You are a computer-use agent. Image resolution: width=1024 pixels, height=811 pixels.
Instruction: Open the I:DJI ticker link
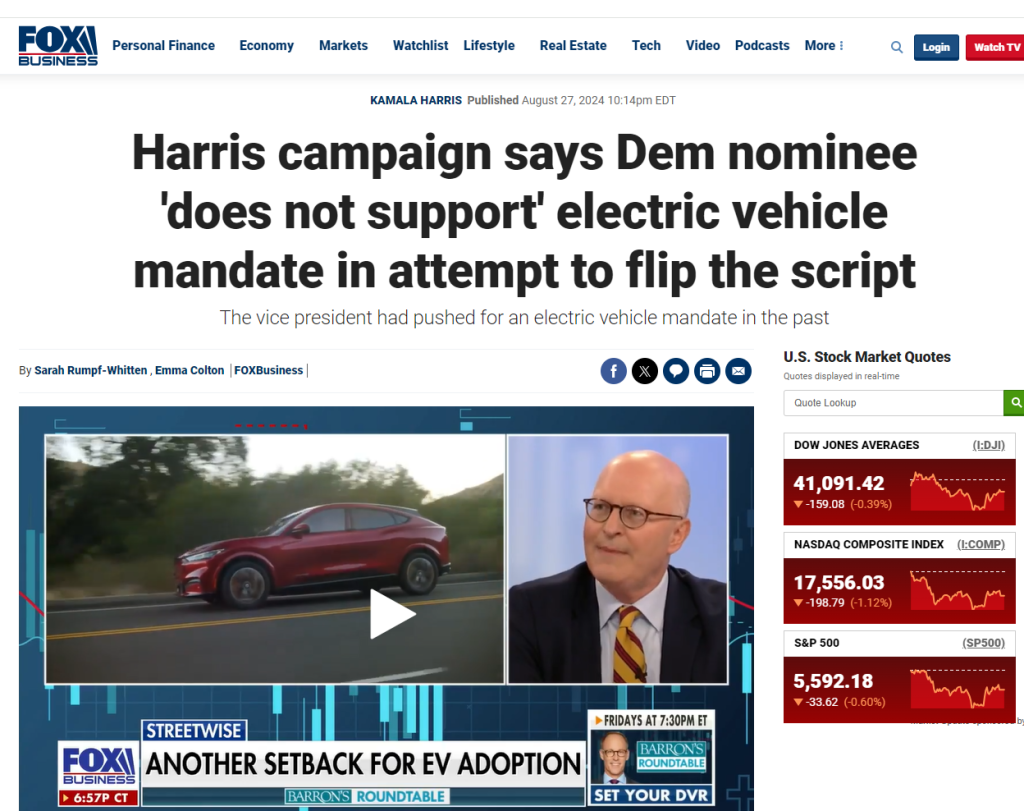(x=989, y=445)
